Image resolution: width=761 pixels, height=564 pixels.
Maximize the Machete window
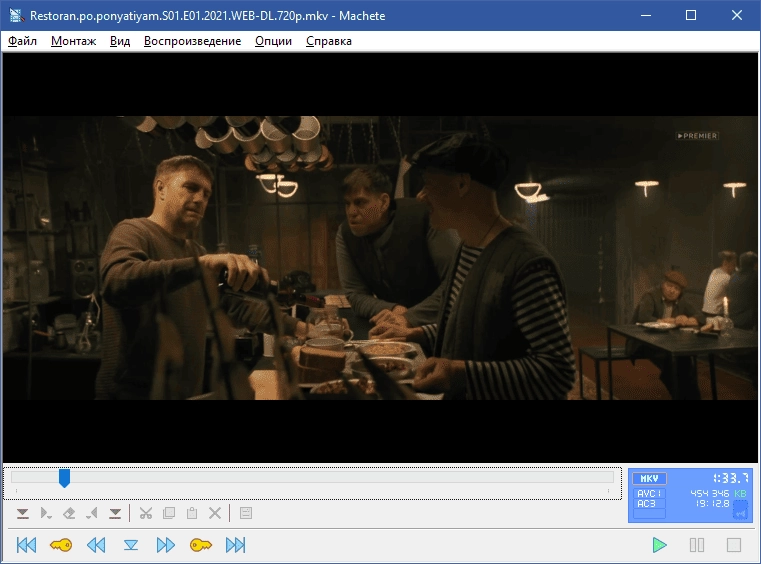coord(691,16)
